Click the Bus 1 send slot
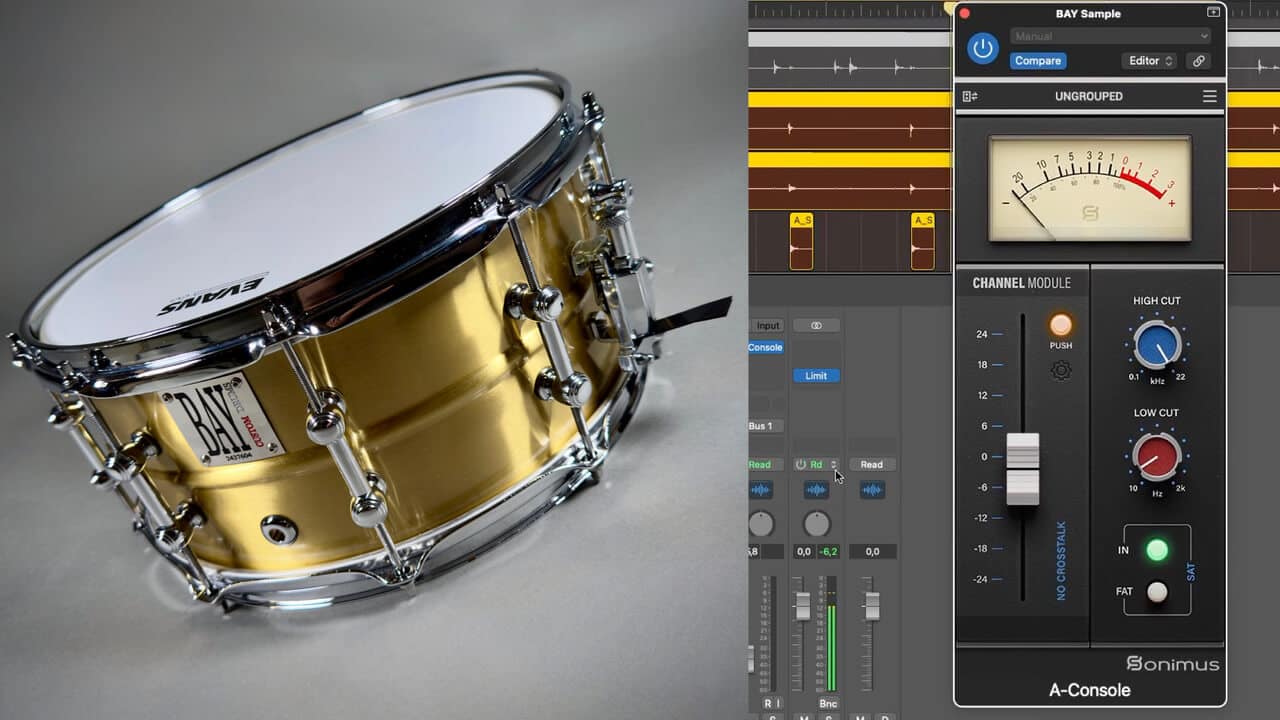Image resolution: width=1280 pixels, height=720 pixels. pyautogui.click(x=763, y=426)
